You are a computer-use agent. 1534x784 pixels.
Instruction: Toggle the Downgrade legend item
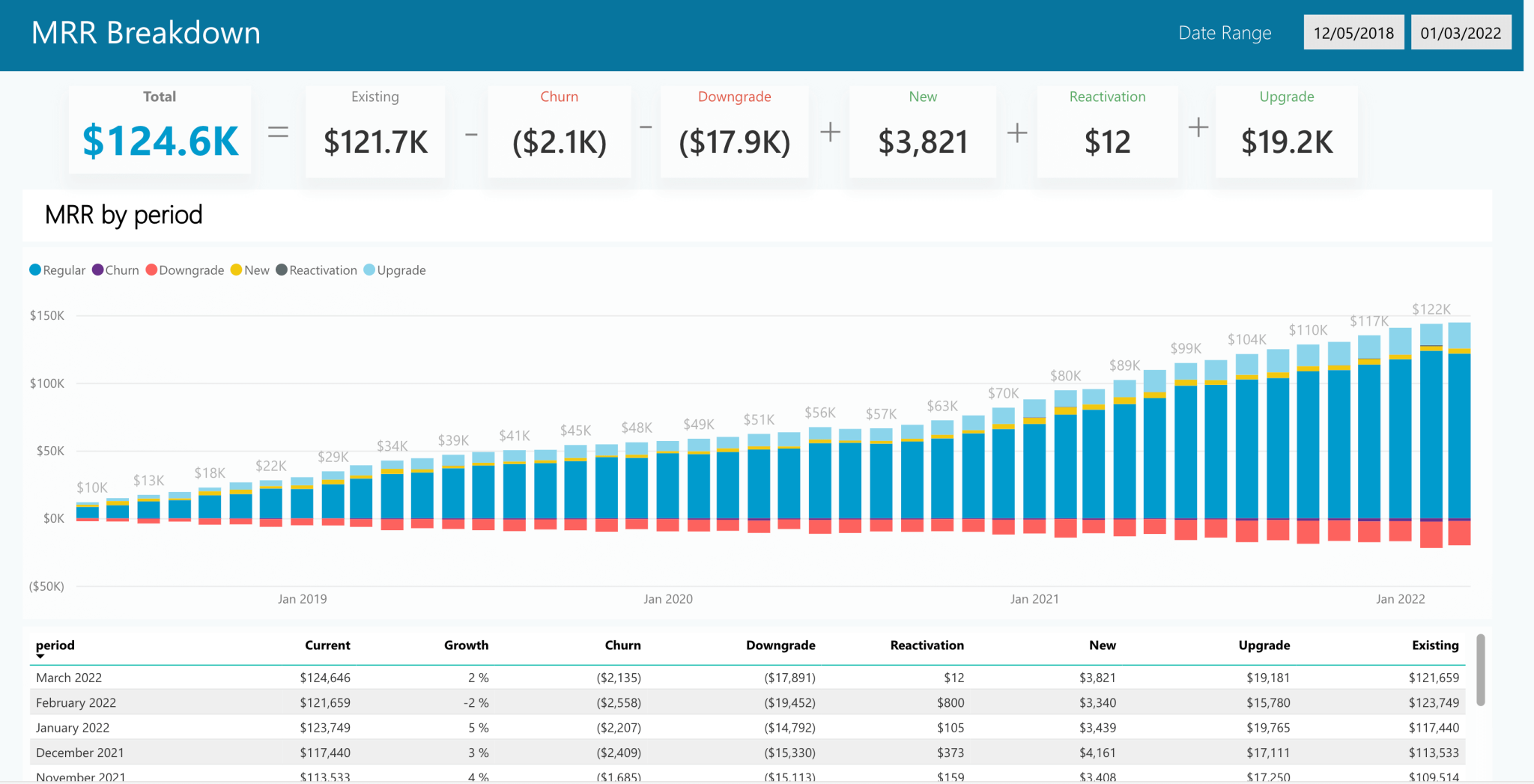click(184, 270)
